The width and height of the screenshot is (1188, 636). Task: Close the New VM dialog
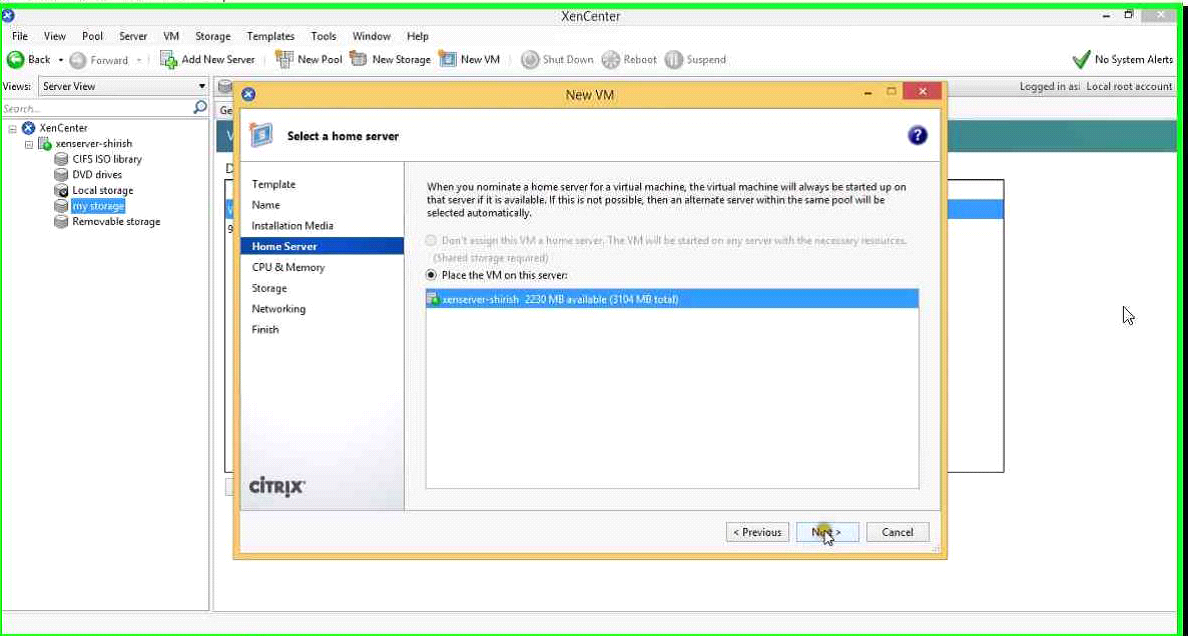(x=922, y=92)
